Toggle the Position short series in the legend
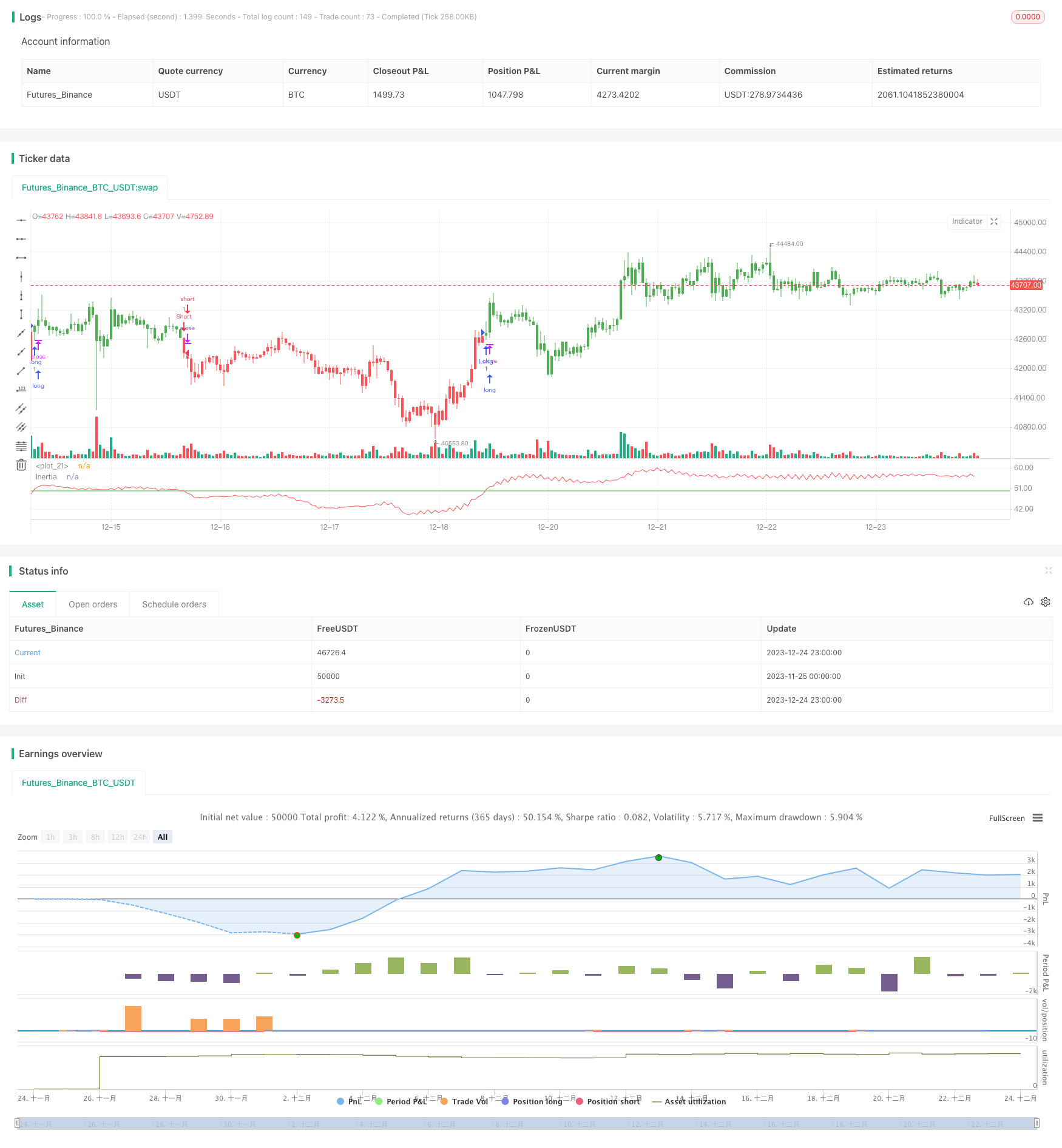The image size is (1062, 1148). (x=607, y=1101)
